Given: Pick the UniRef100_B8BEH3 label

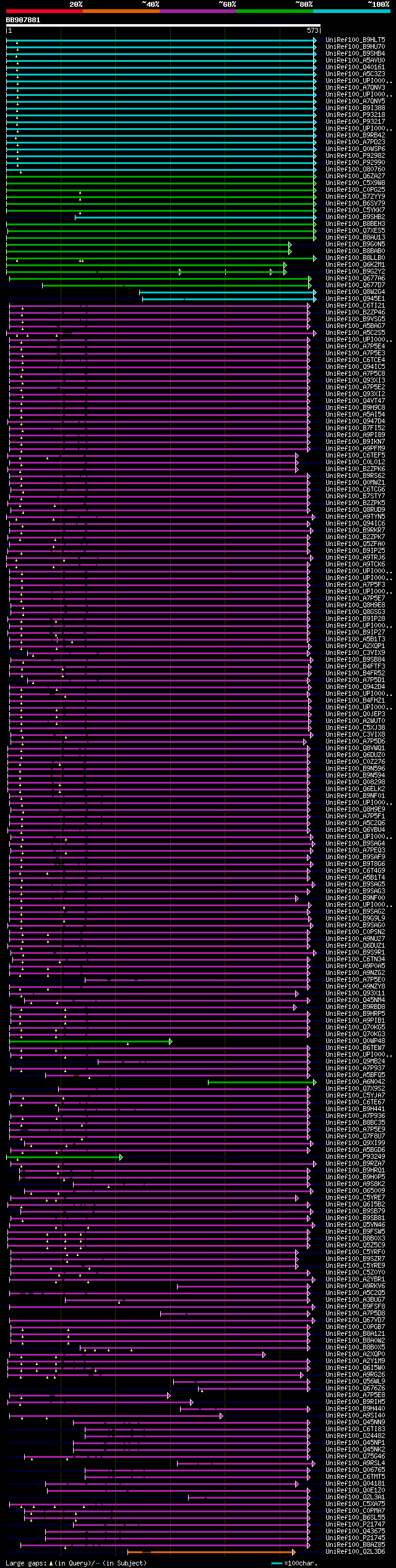Looking at the screenshot, I should pos(355,224).
